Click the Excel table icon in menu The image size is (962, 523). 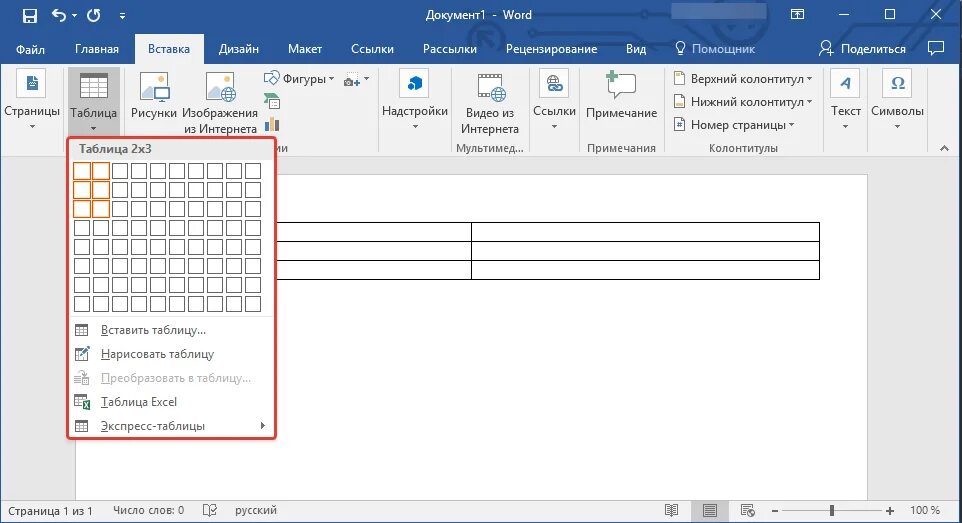[82, 401]
